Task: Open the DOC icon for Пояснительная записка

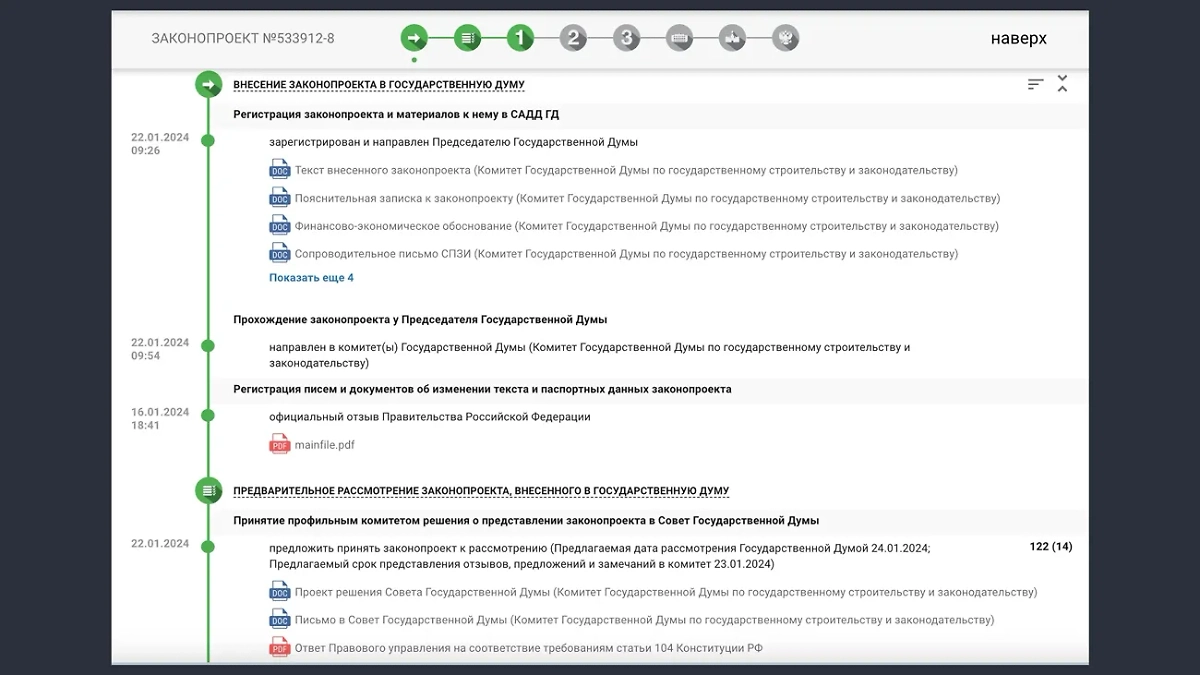Action: [x=277, y=198]
